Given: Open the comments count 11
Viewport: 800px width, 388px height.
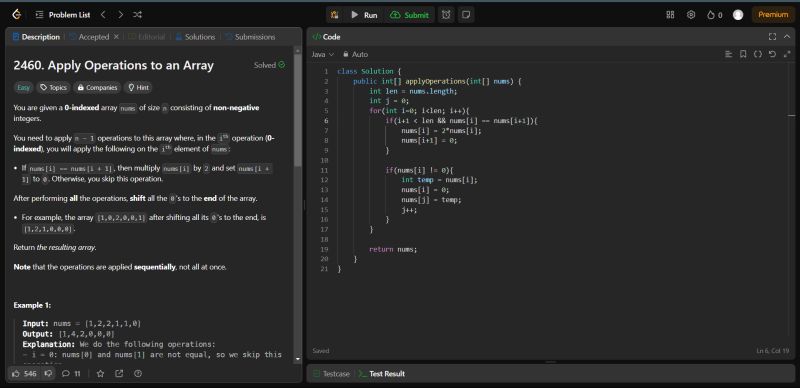Looking at the screenshot, I should coord(71,374).
